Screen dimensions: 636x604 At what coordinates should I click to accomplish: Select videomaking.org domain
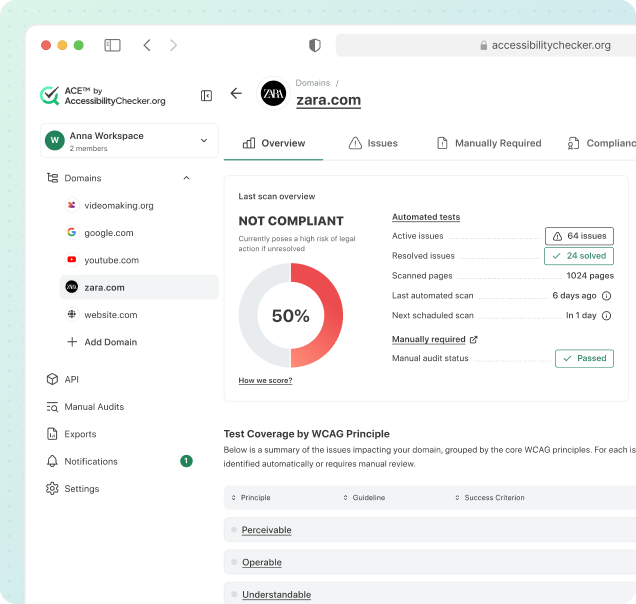click(119, 206)
